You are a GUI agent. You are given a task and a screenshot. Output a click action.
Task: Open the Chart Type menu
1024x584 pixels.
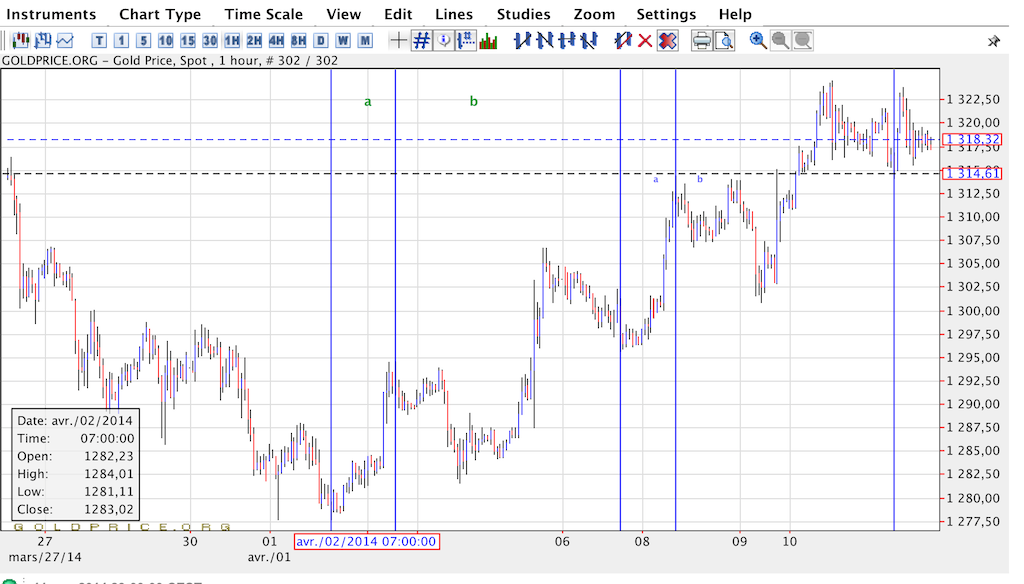(160, 14)
